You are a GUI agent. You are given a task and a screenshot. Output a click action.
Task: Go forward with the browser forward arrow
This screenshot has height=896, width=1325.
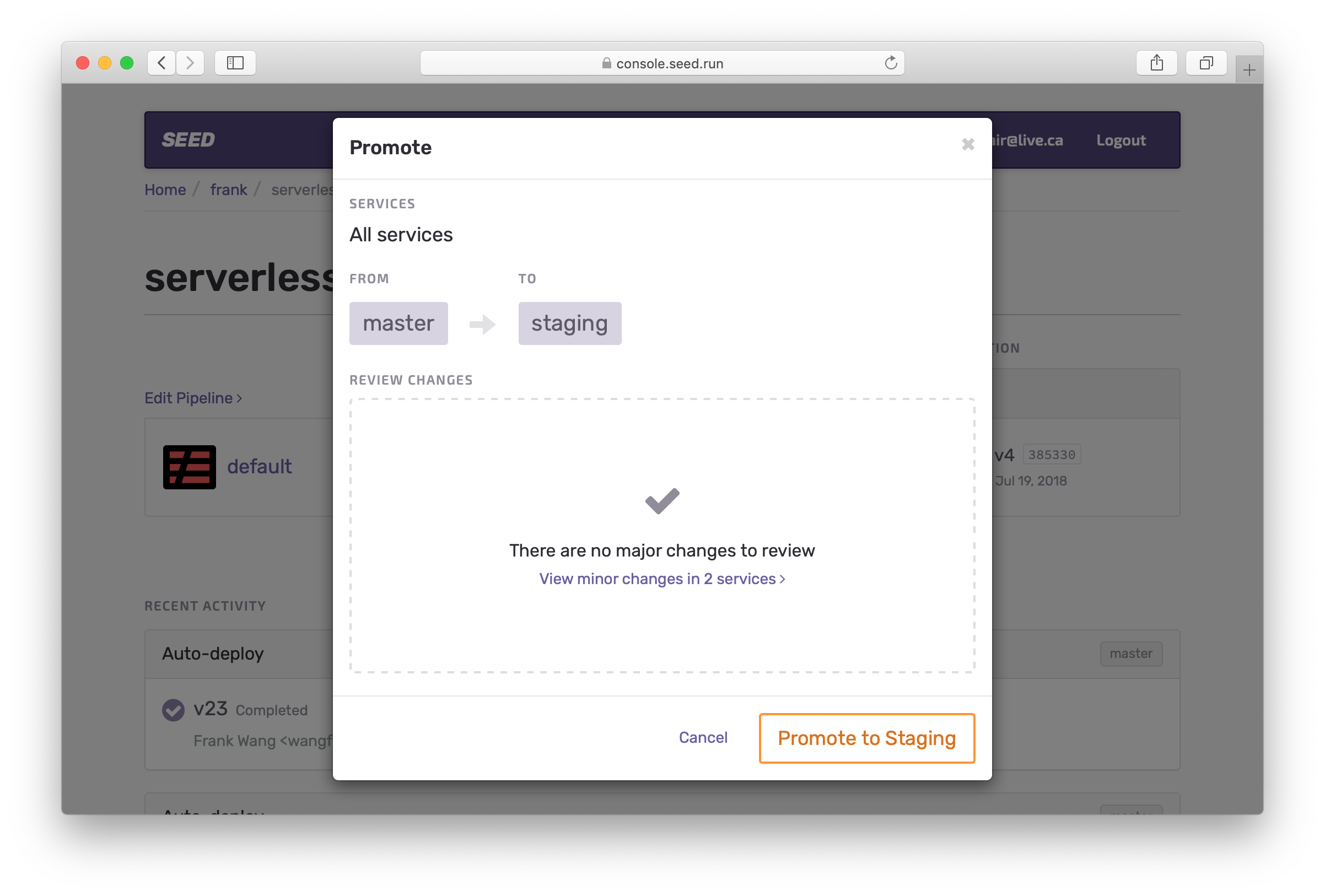point(190,63)
